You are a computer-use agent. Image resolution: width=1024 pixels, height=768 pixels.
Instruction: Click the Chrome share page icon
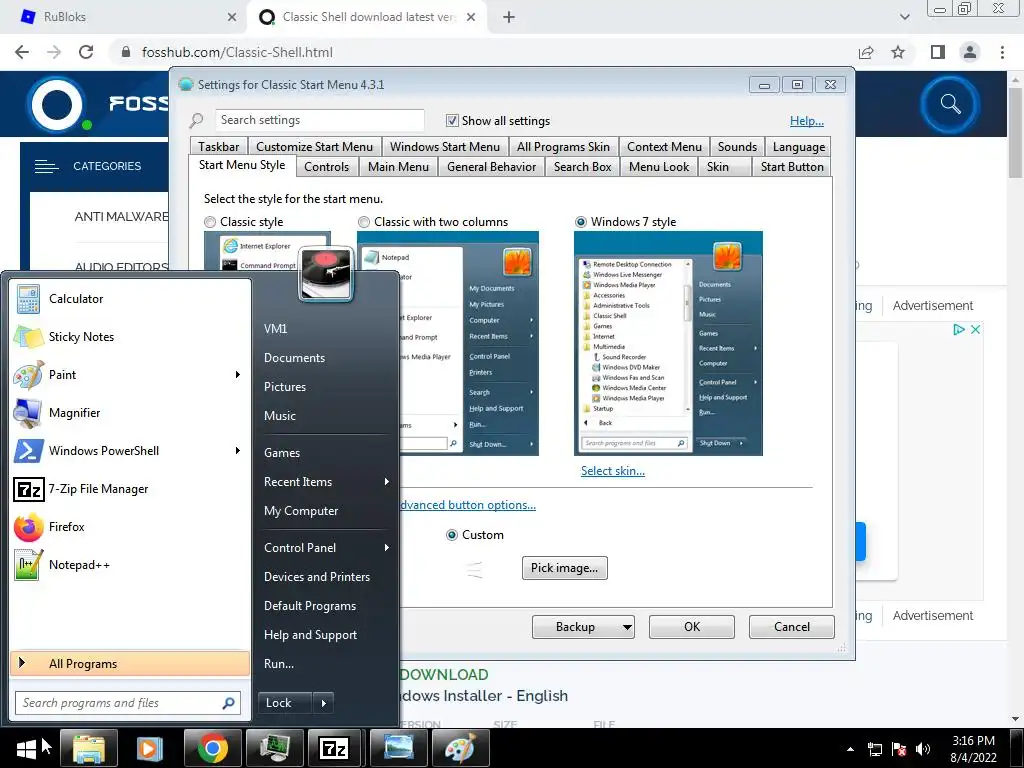pyautogui.click(x=866, y=52)
